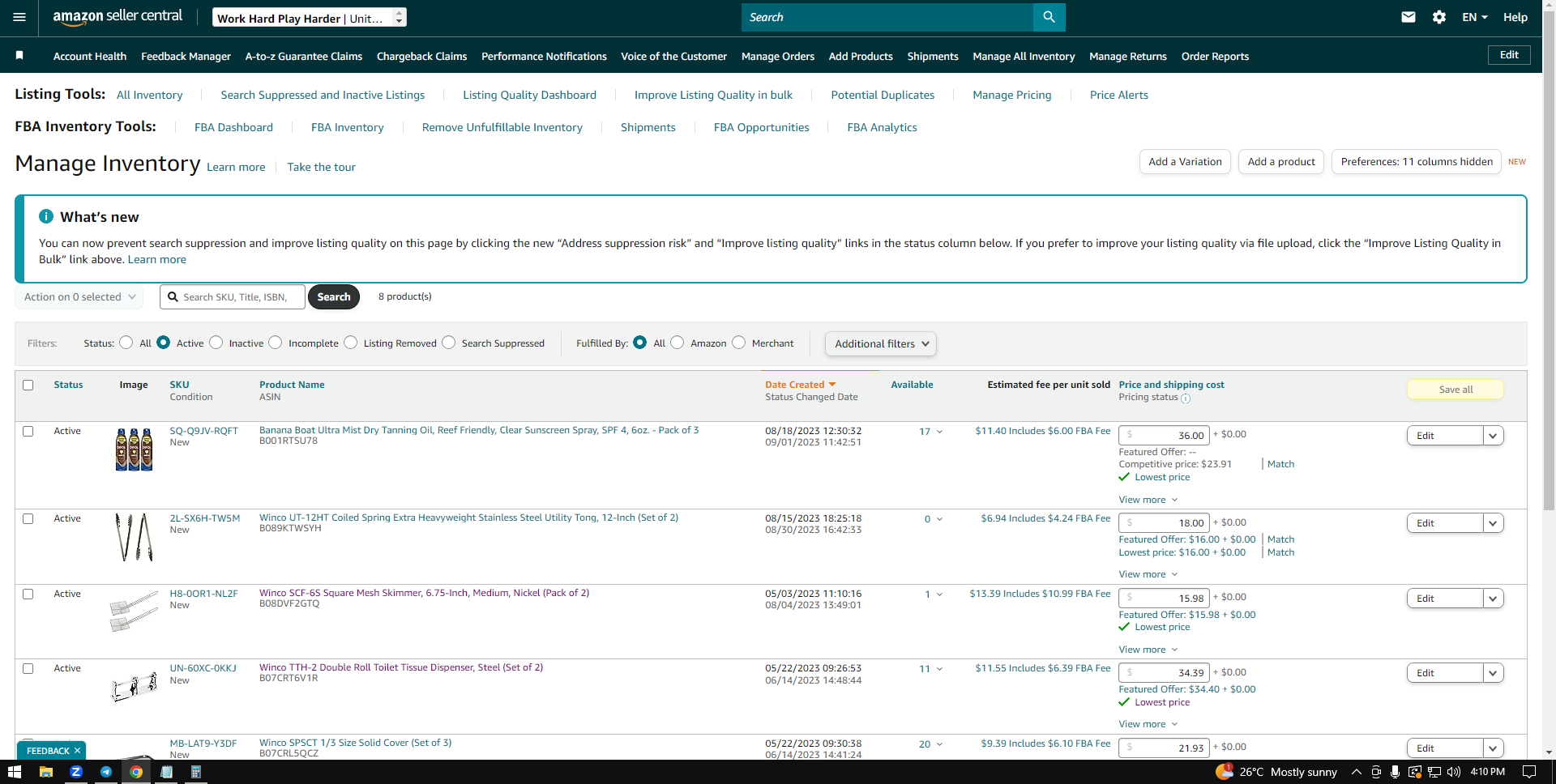Open the weather widget showing 26°C

click(1276, 772)
